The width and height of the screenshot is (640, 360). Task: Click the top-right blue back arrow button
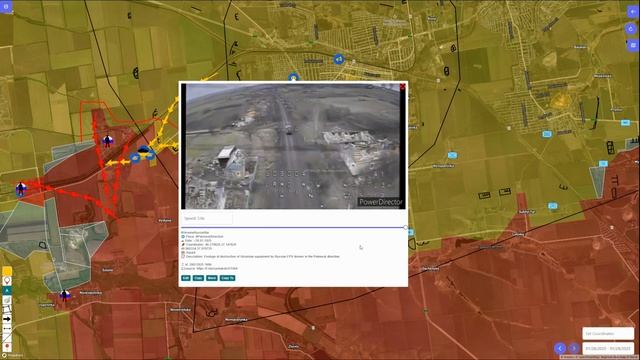(633, 12)
